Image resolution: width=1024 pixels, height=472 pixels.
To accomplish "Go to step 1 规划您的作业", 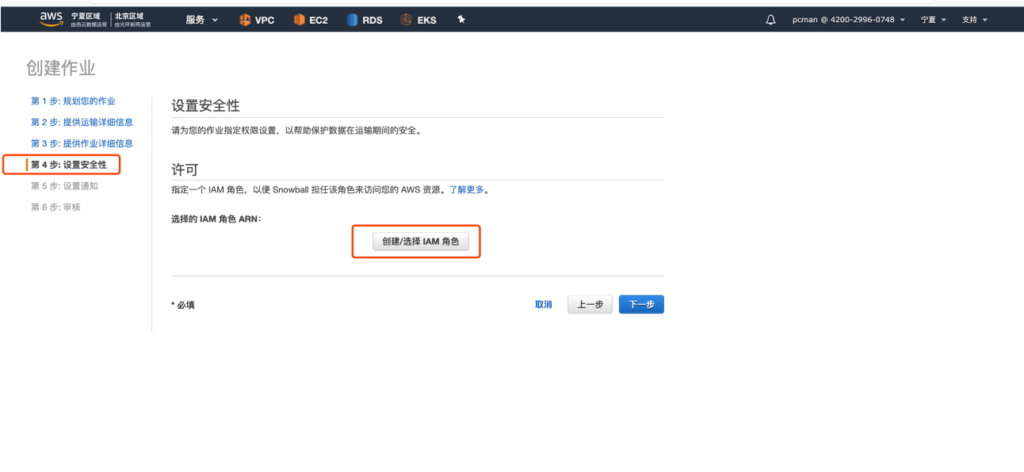I will 73,101.
